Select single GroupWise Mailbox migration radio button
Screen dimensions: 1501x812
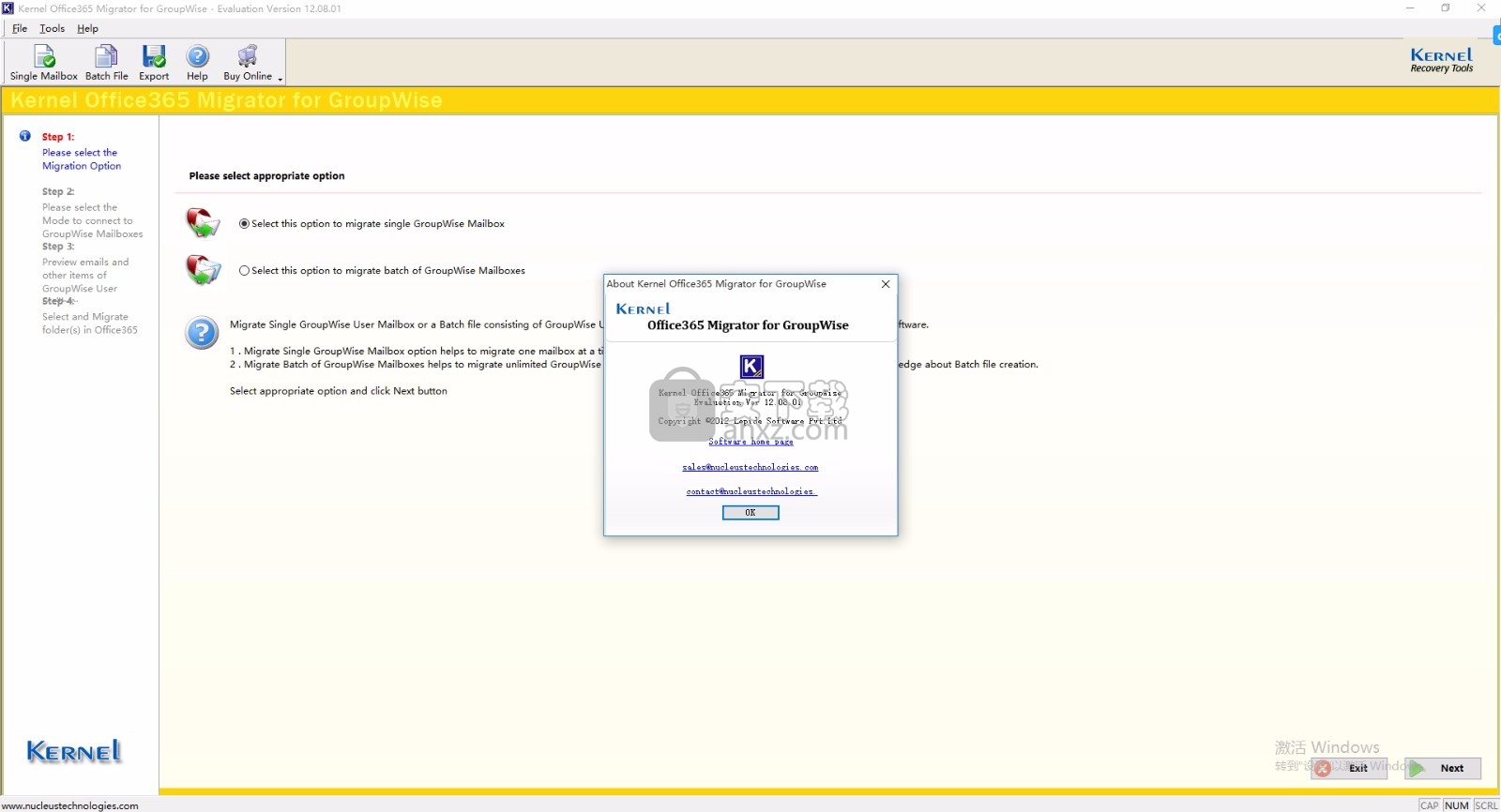click(244, 224)
